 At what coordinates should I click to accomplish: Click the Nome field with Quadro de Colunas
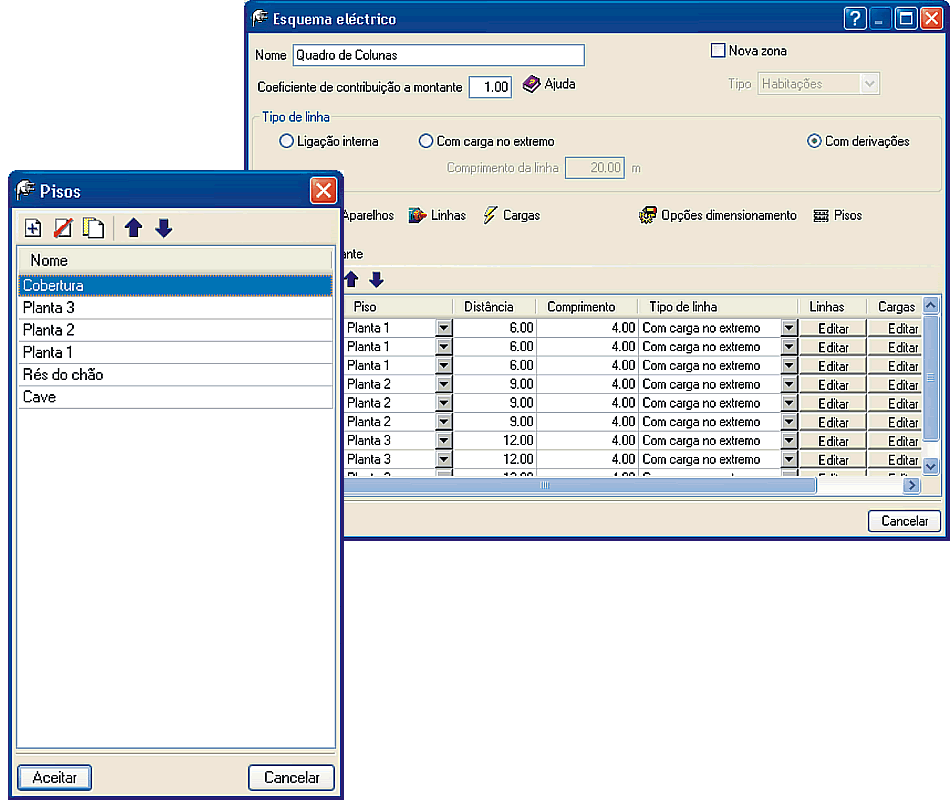tap(439, 55)
